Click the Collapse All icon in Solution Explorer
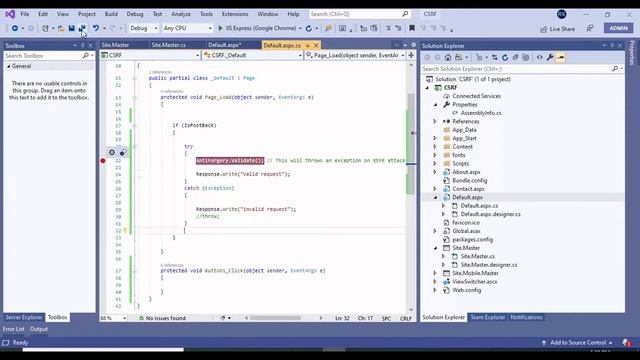 pos(515,58)
